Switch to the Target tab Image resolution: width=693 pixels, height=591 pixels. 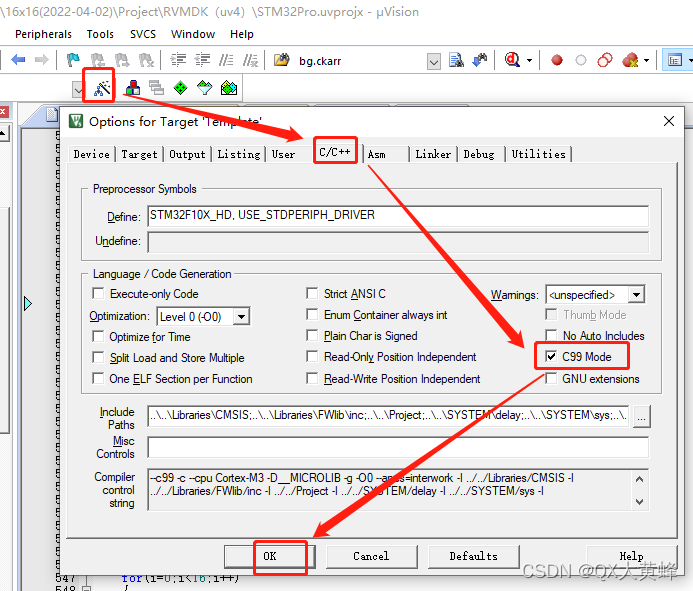(x=139, y=154)
